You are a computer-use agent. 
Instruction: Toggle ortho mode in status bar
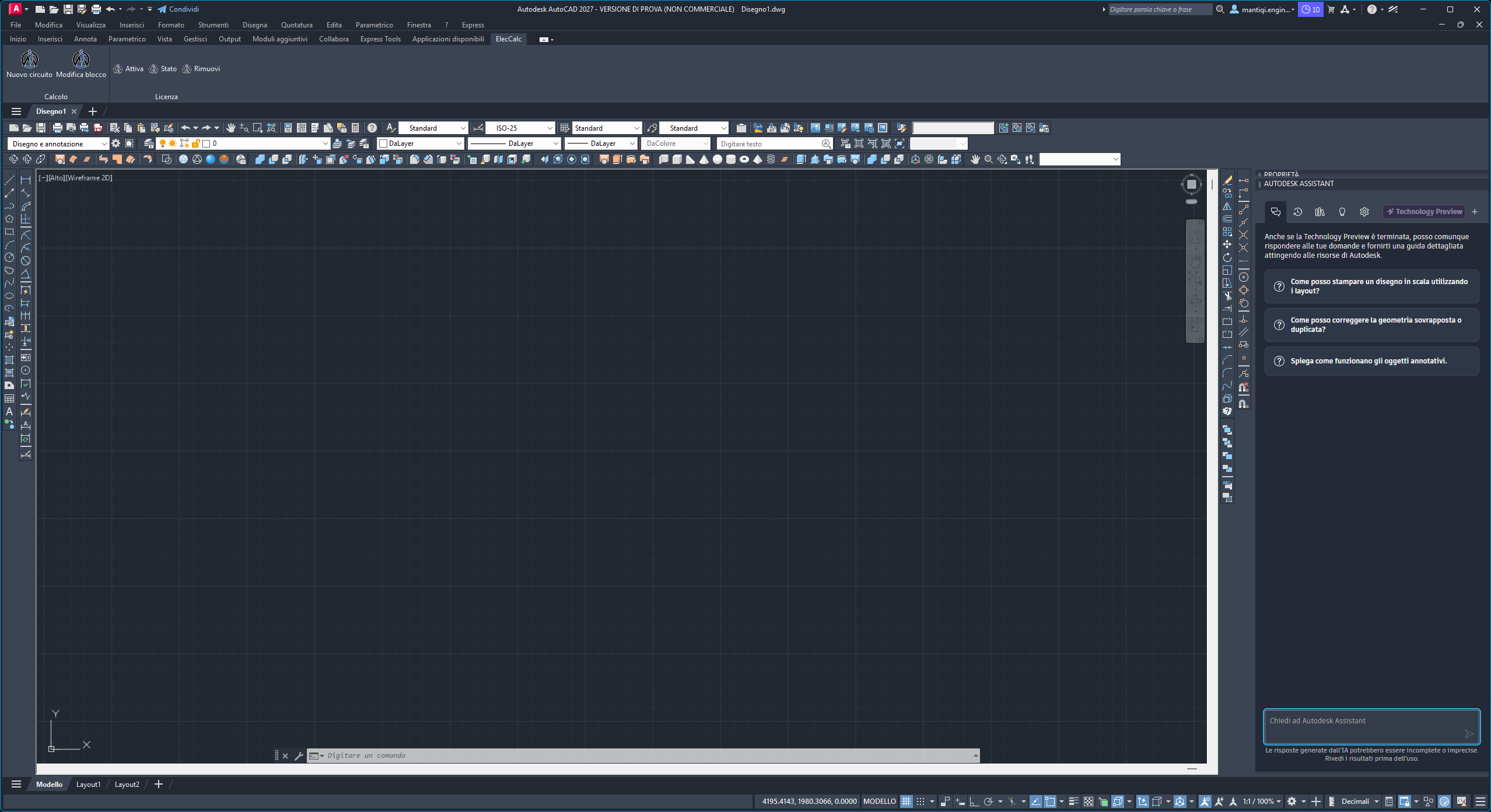click(974, 801)
